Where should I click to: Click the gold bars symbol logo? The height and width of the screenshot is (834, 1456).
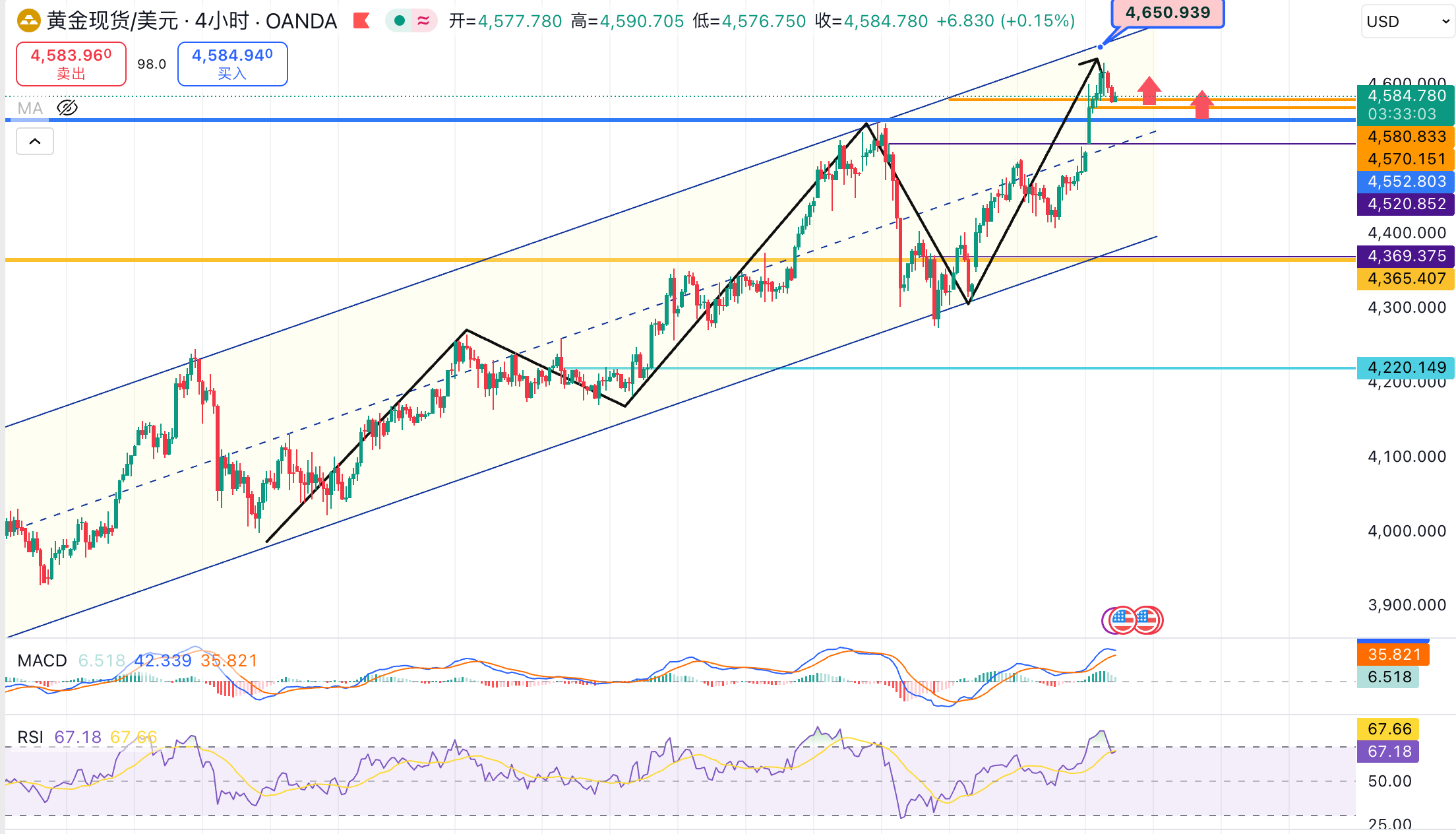tap(28, 21)
